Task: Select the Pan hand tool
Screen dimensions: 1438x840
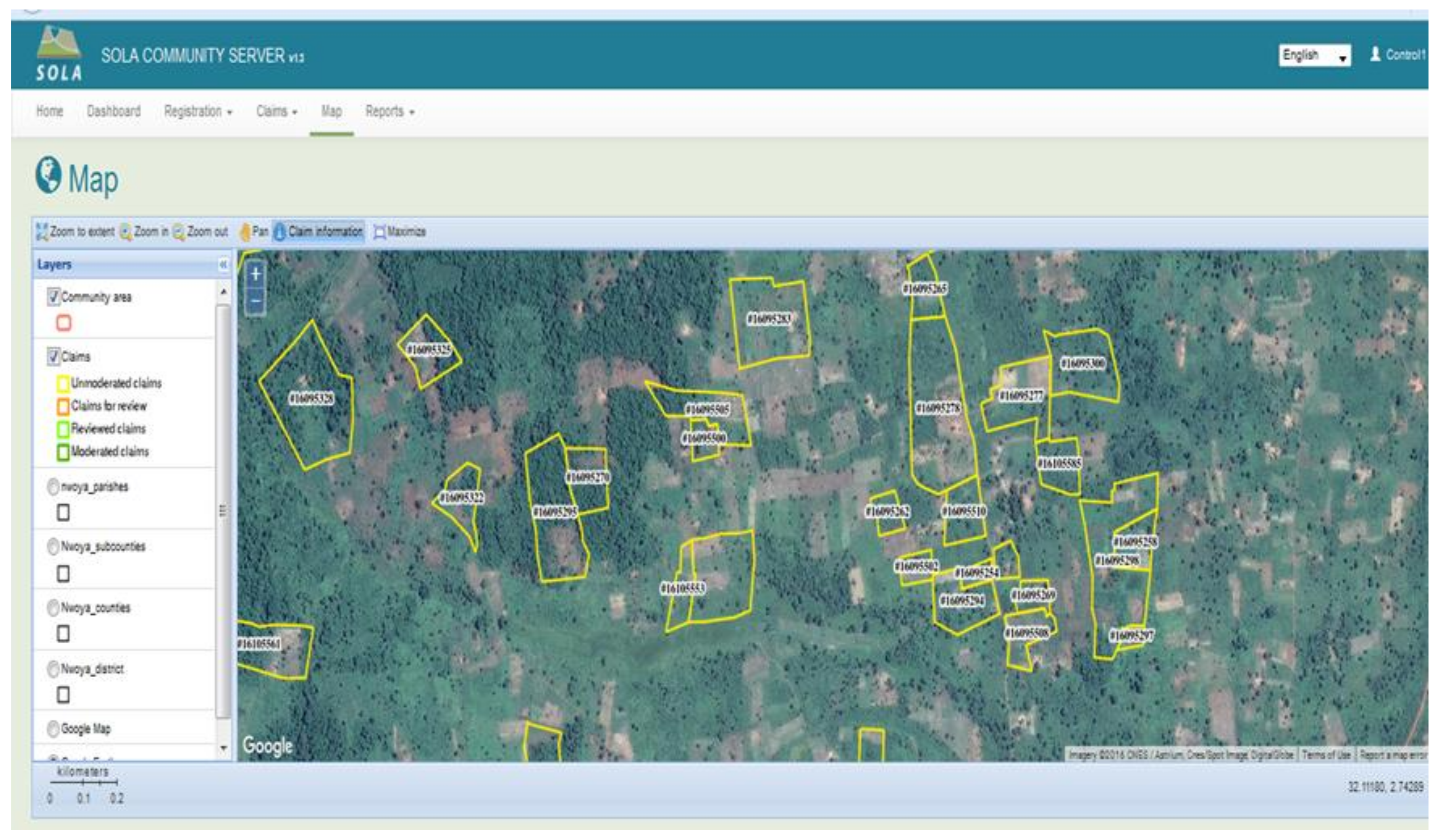Action: point(253,232)
